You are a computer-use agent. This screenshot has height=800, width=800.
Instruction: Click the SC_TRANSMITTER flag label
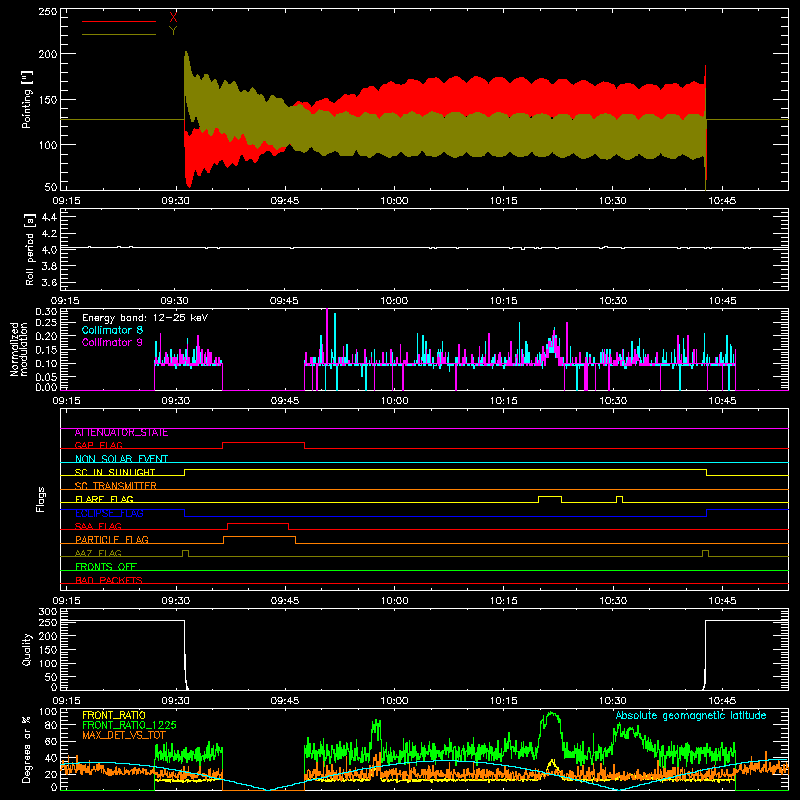tap(116, 486)
